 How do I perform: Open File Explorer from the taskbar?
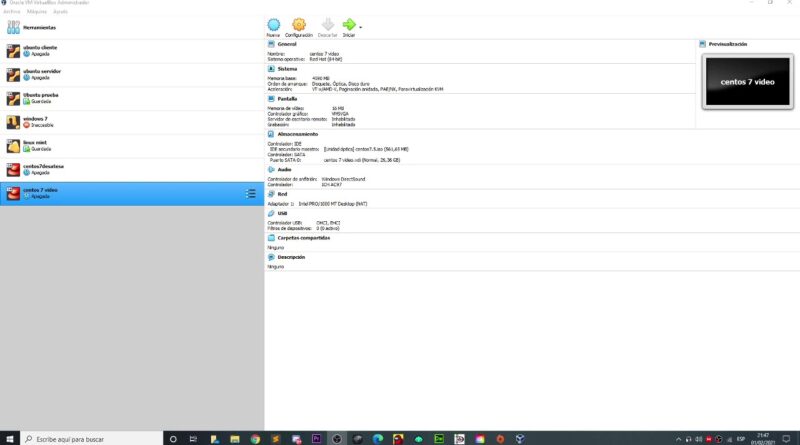pos(235,439)
